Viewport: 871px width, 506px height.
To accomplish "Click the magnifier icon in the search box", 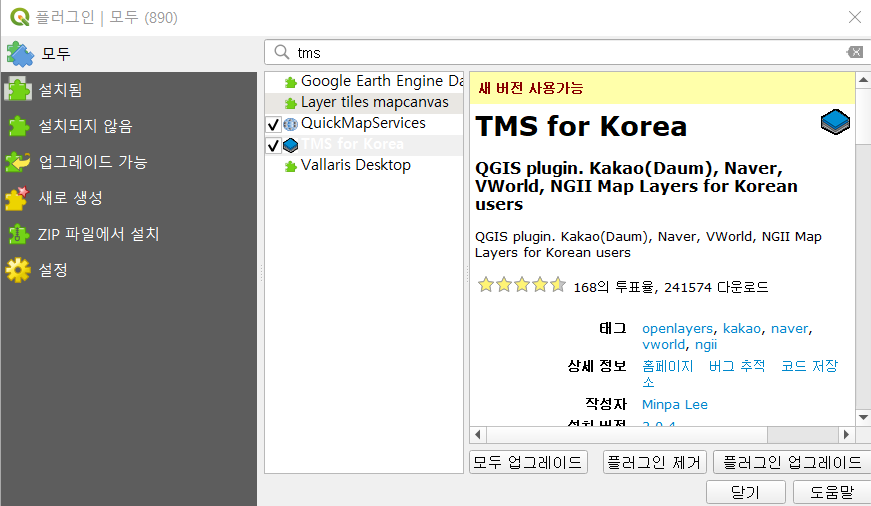I will pos(282,52).
